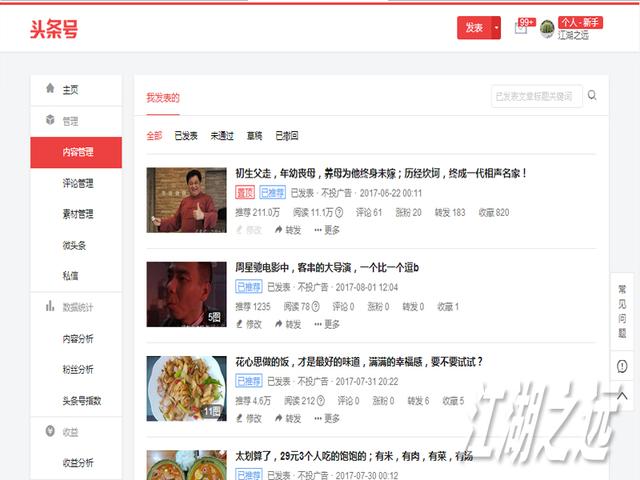Open 微头条 in the sidebar

[76, 245]
